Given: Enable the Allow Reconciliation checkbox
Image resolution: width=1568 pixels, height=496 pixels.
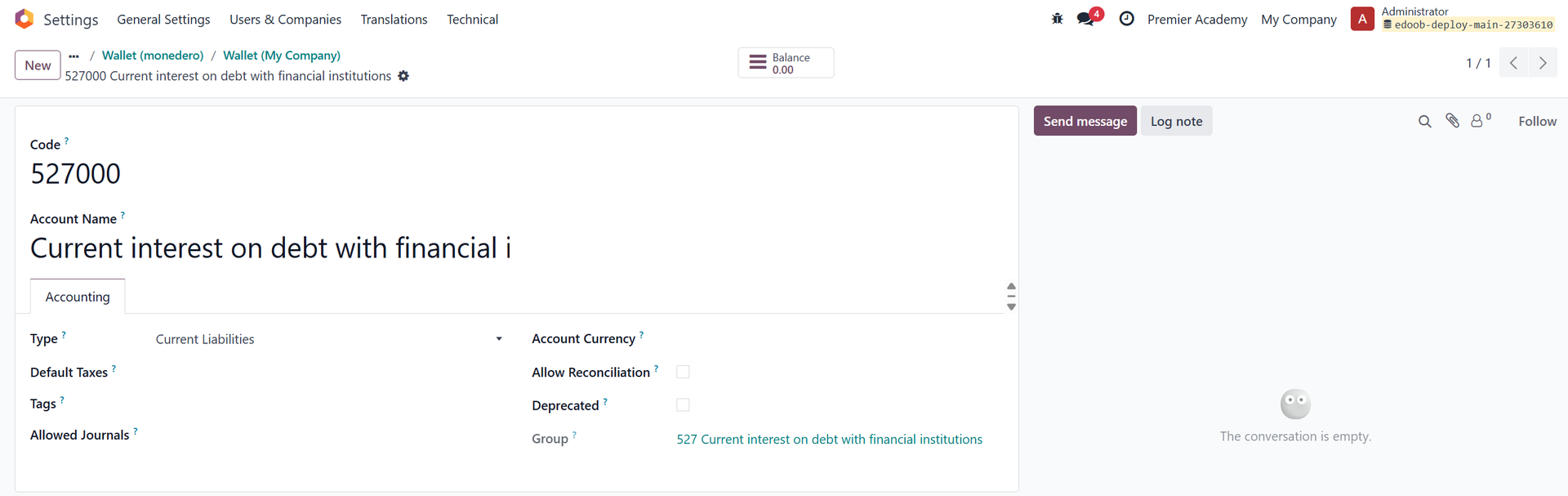Looking at the screenshot, I should click(683, 372).
